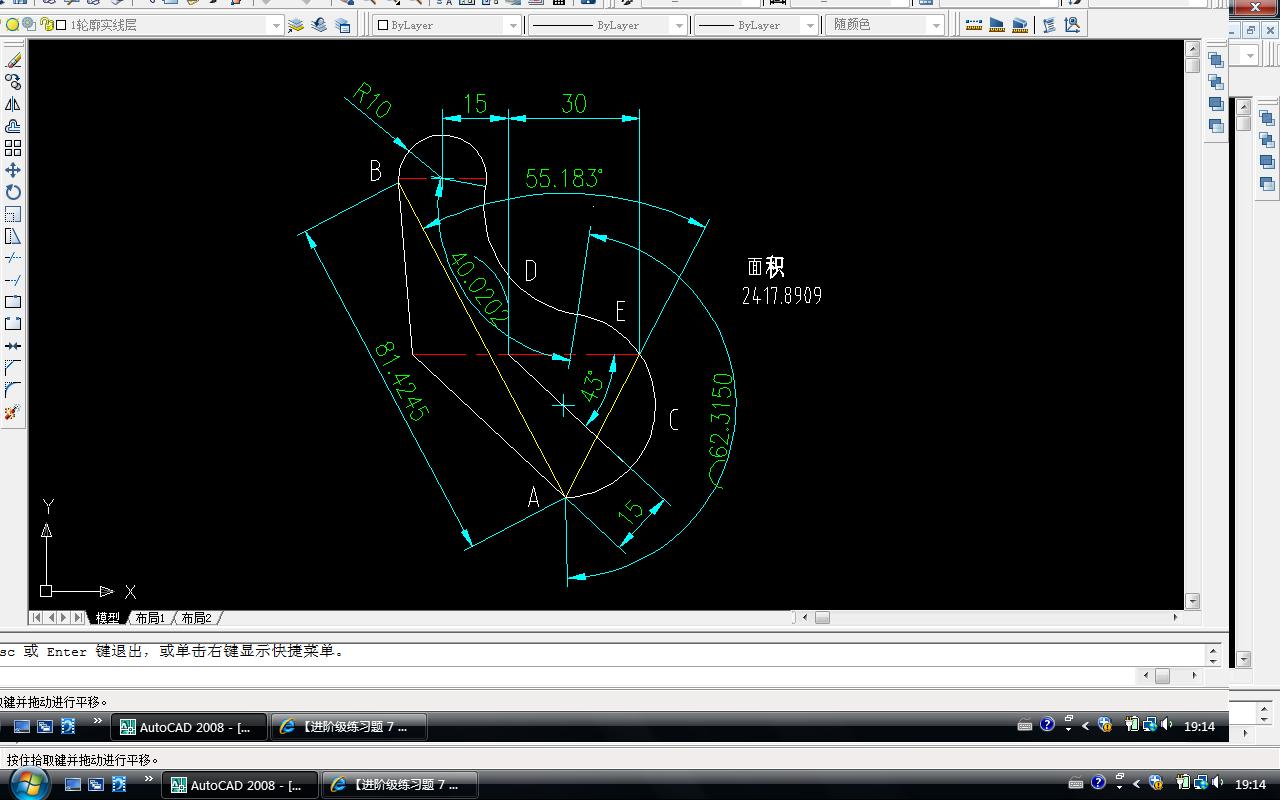
Task: Click the drawing's horizontal scrollbar thumb
Action: click(822, 618)
